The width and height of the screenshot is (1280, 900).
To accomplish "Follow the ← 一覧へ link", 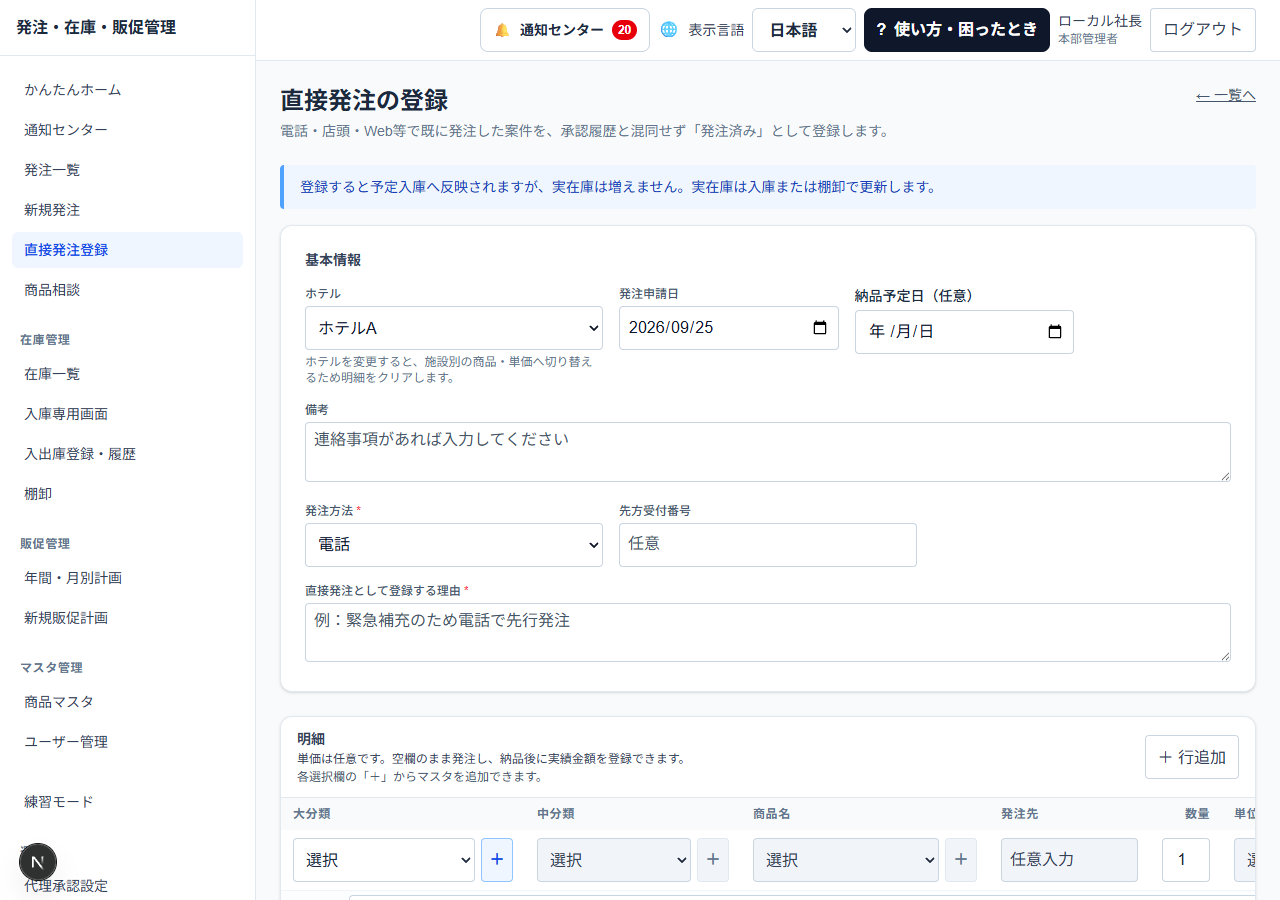I will click(1226, 95).
